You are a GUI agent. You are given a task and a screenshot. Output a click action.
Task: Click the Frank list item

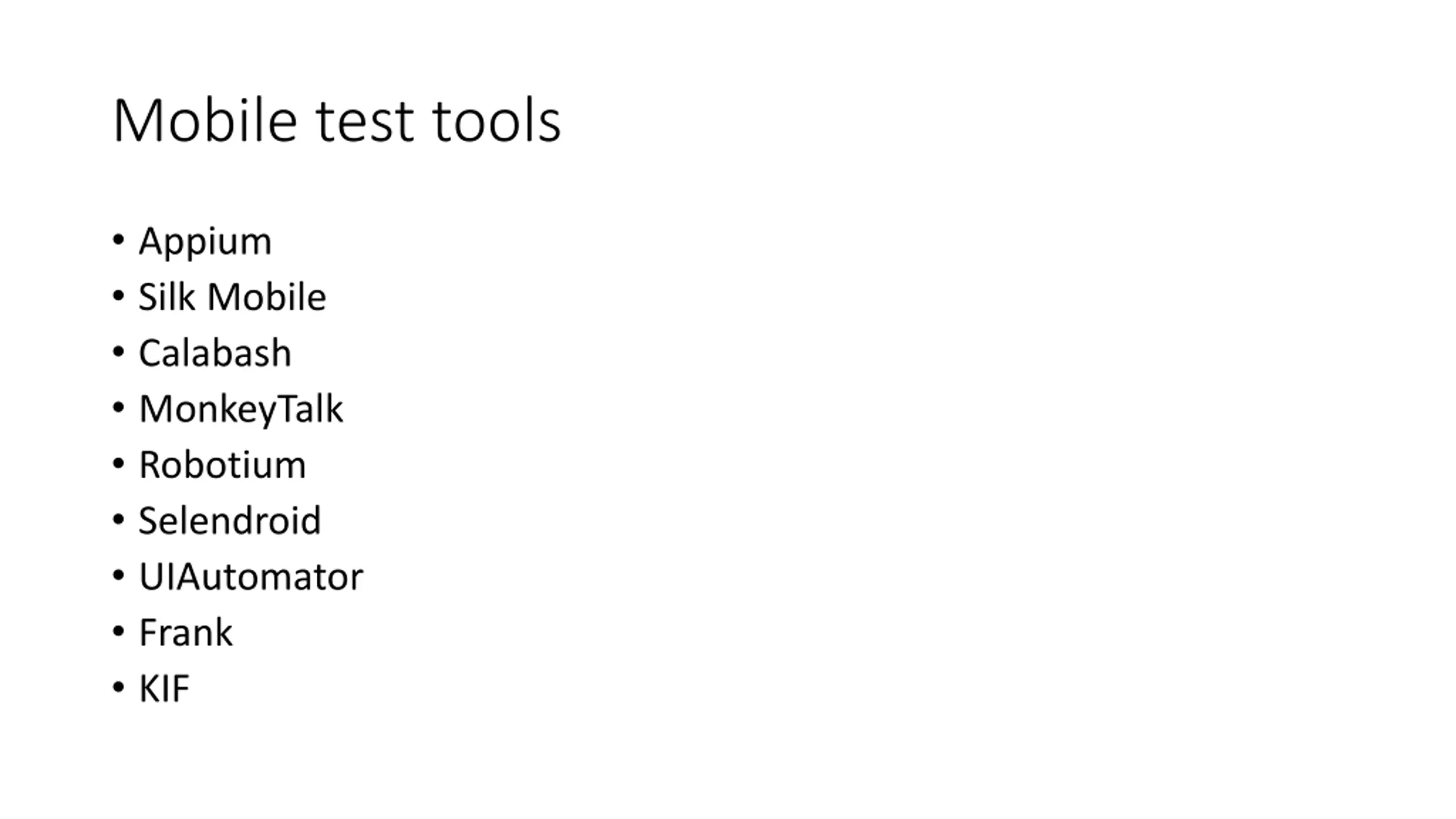click(x=186, y=632)
